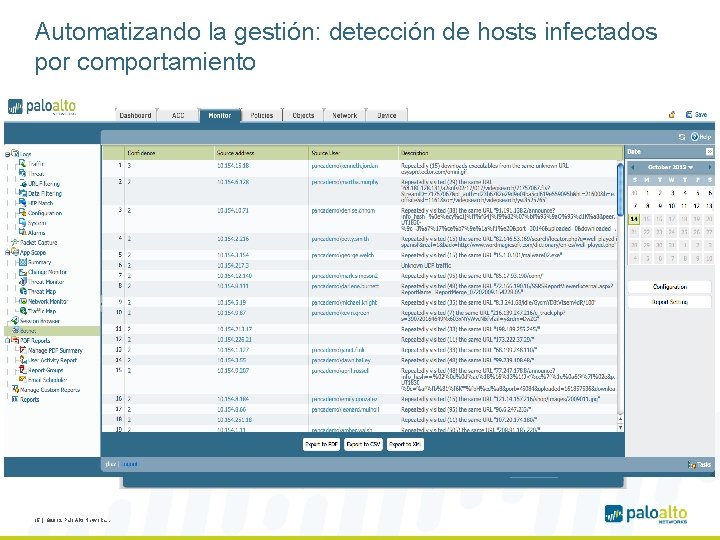Collapse the App Scope tree node
720x540 pixels.
coord(7,252)
